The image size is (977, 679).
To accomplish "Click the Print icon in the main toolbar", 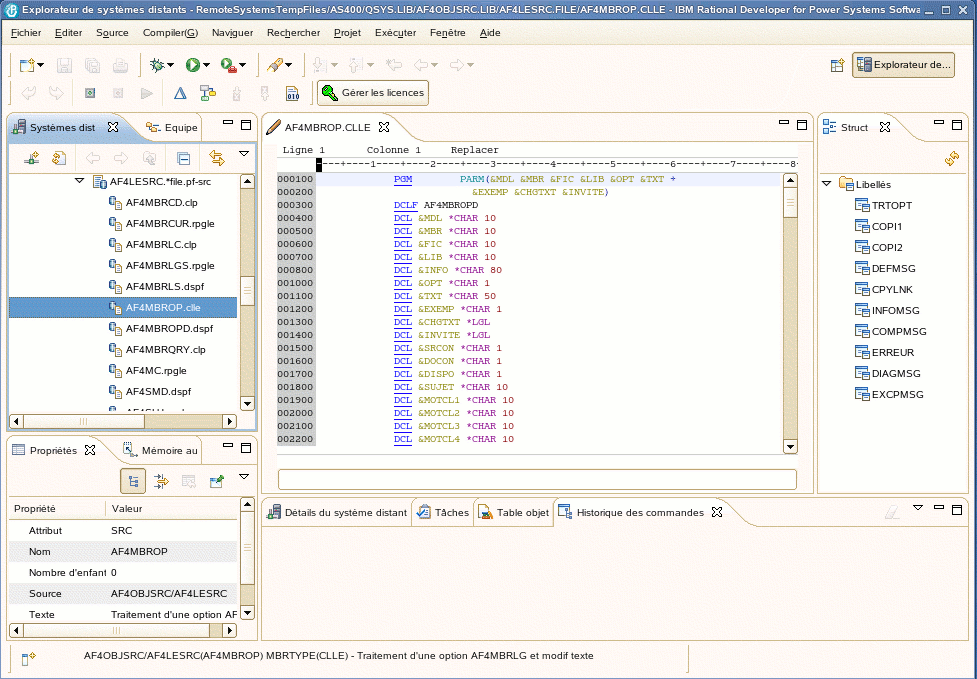I will 122,64.
